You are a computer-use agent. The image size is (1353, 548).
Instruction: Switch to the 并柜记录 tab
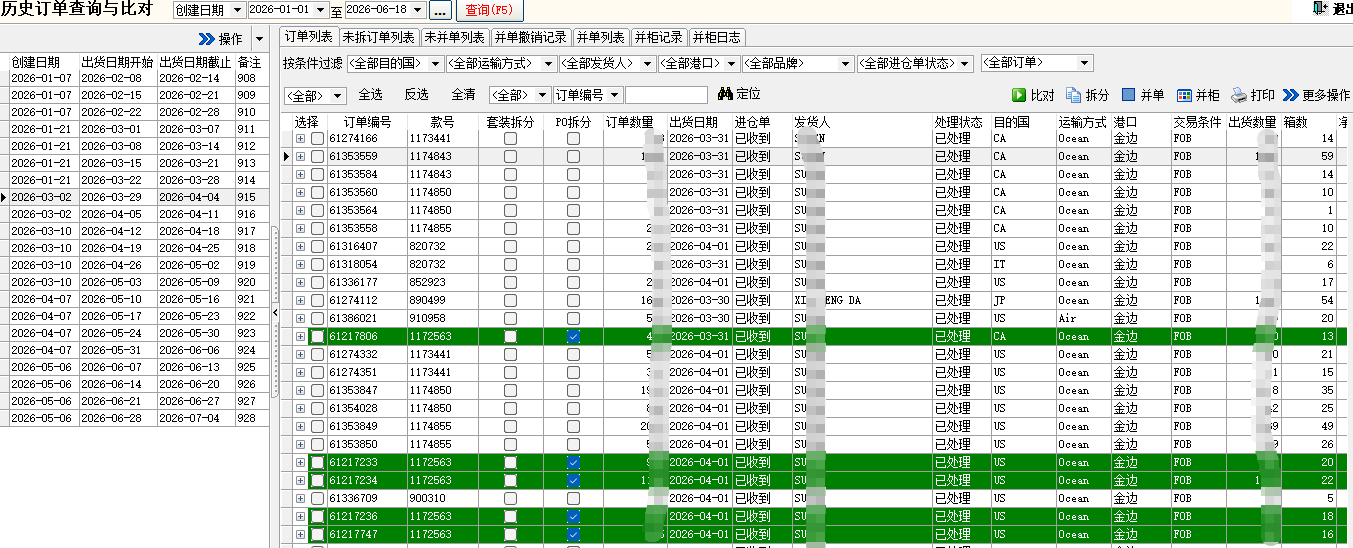[659, 37]
